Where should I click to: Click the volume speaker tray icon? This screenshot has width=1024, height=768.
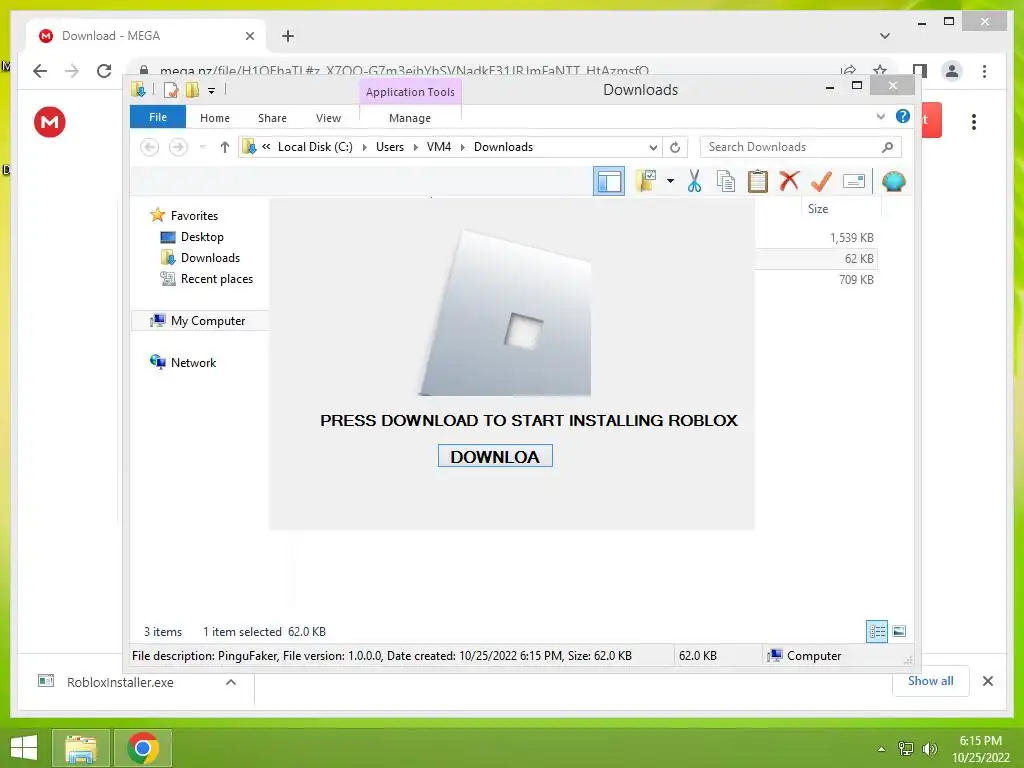pos(929,748)
